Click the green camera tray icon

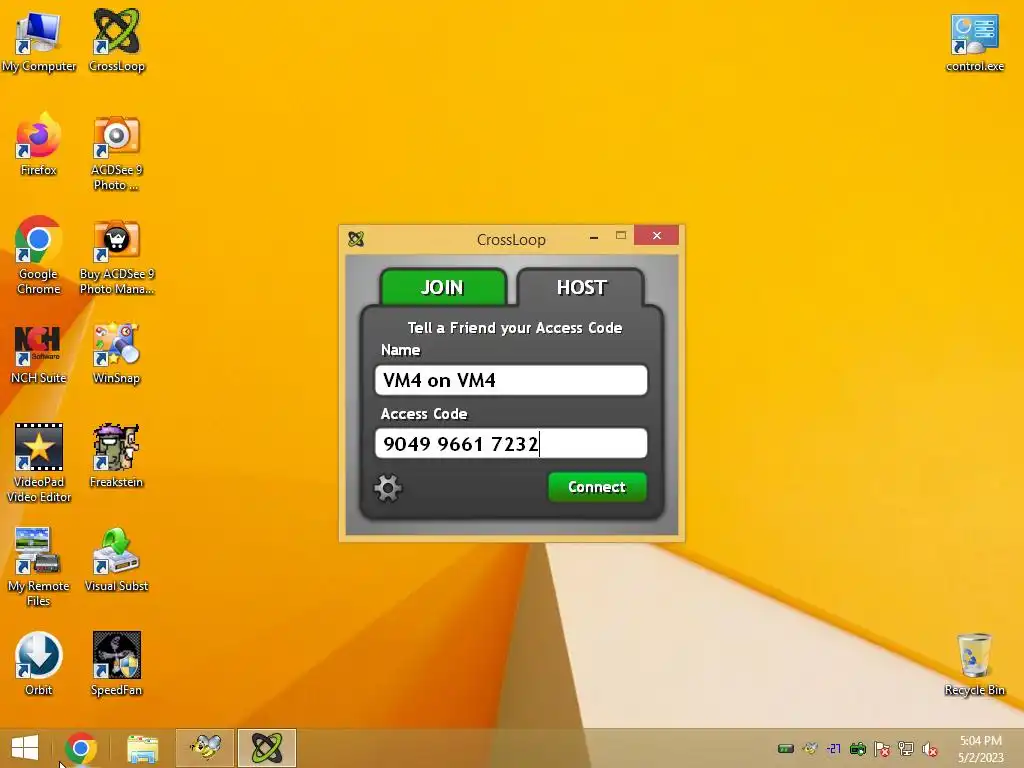(857, 748)
